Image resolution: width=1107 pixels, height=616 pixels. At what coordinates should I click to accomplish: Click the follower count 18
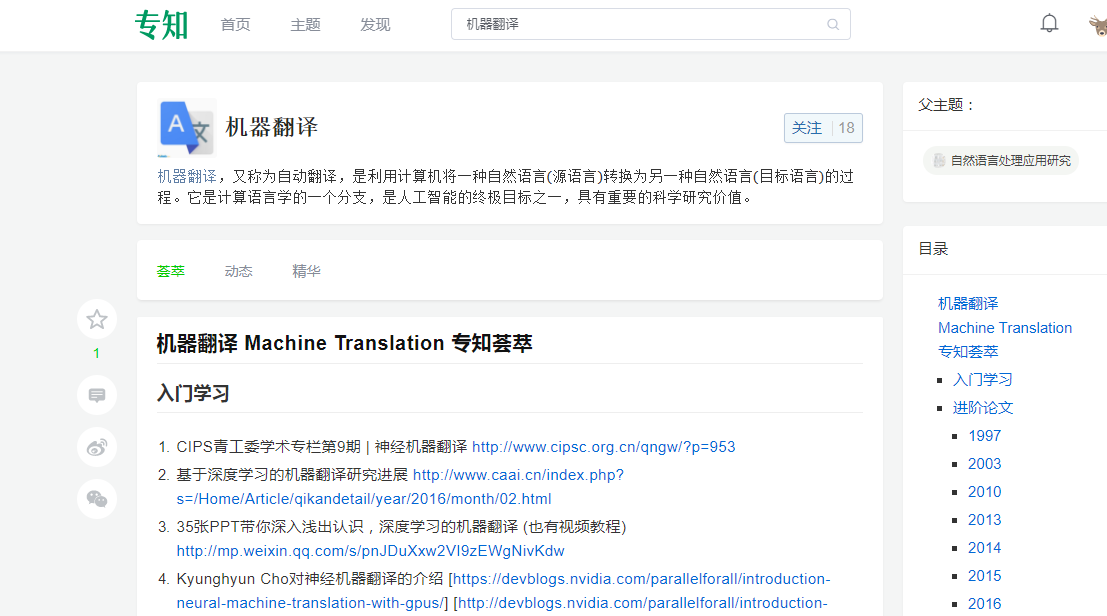tap(845, 127)
